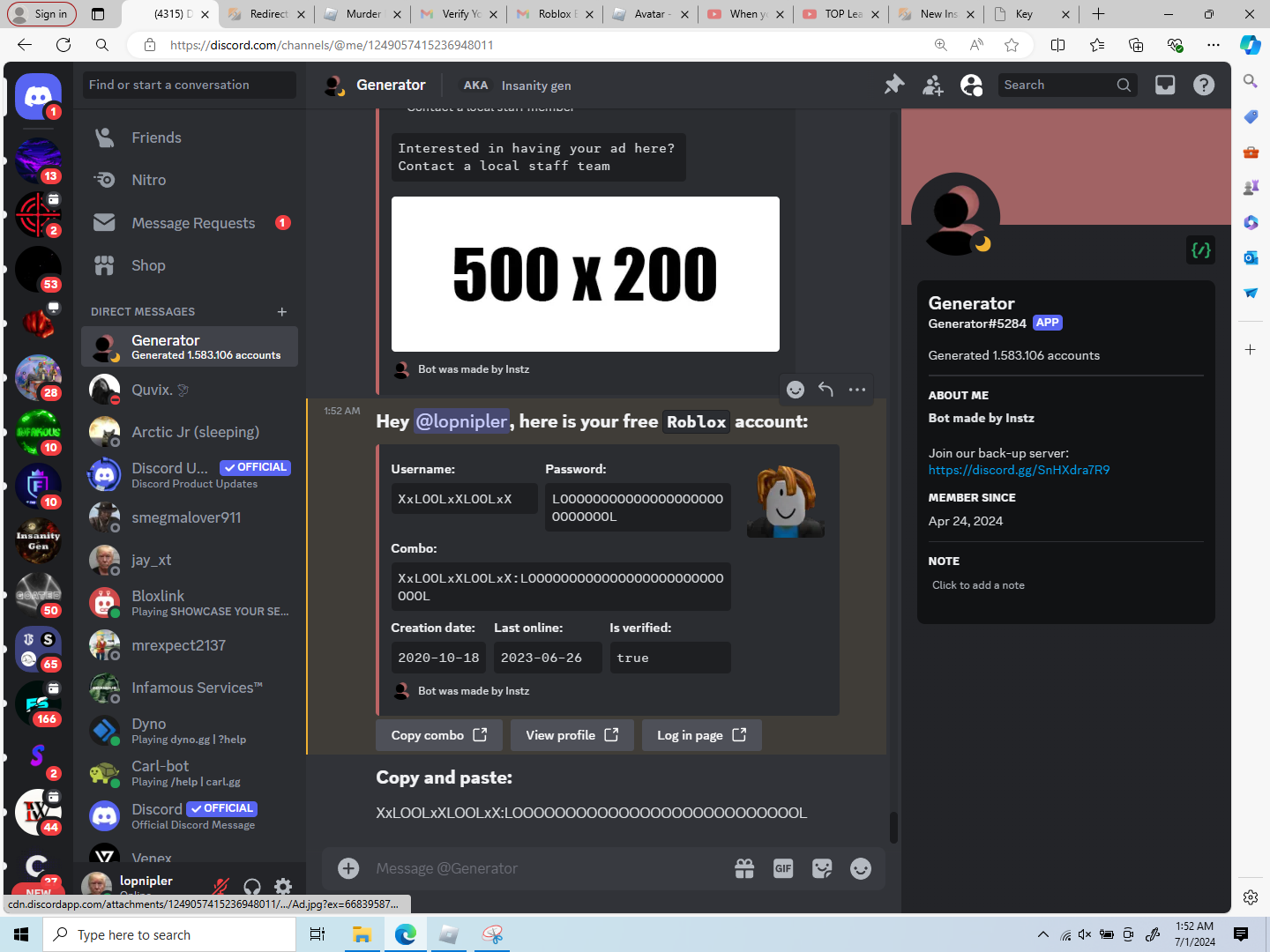Viewport: 1270px width, 952px height.
Task: Click the Friends icon in sidebar
Action: pyautogui.click(x=105, y=138)
